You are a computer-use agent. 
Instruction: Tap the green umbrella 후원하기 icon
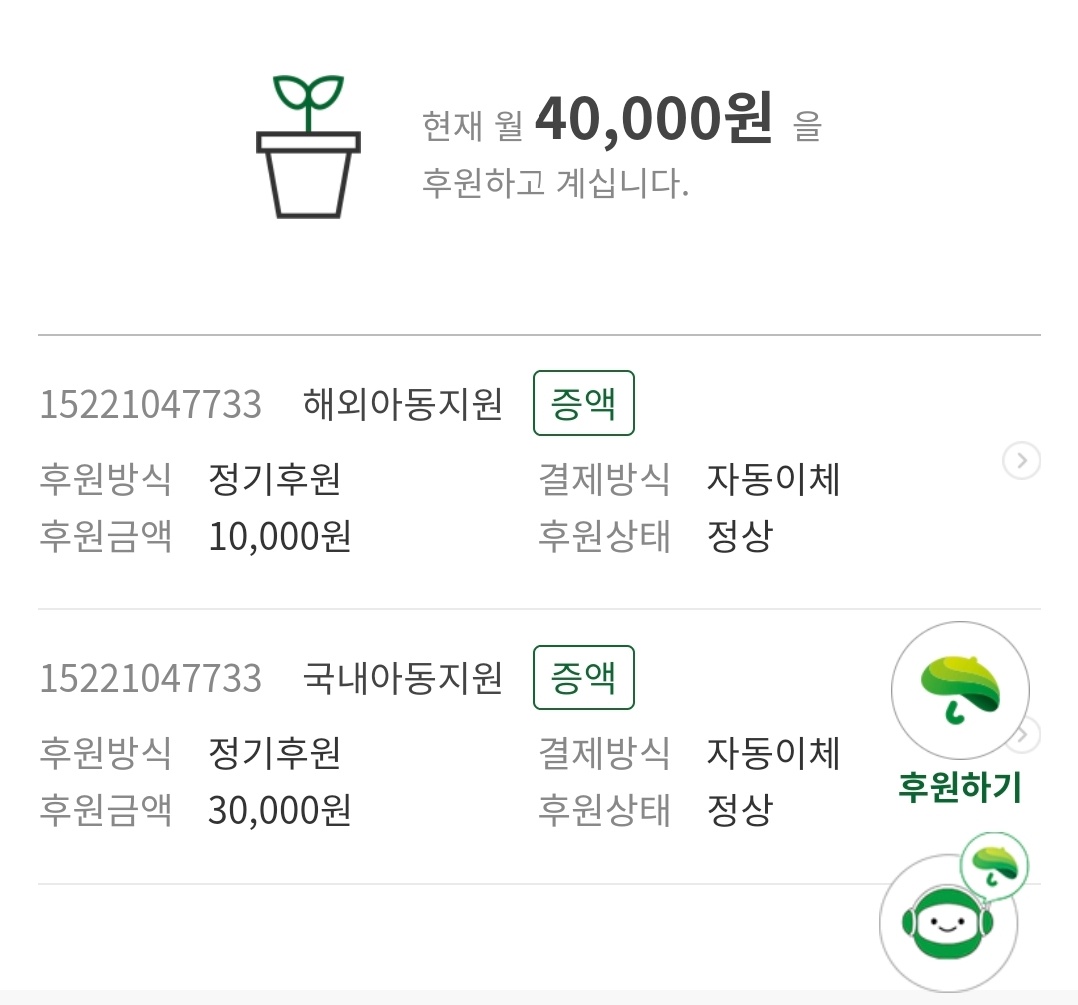pos(959,691)
